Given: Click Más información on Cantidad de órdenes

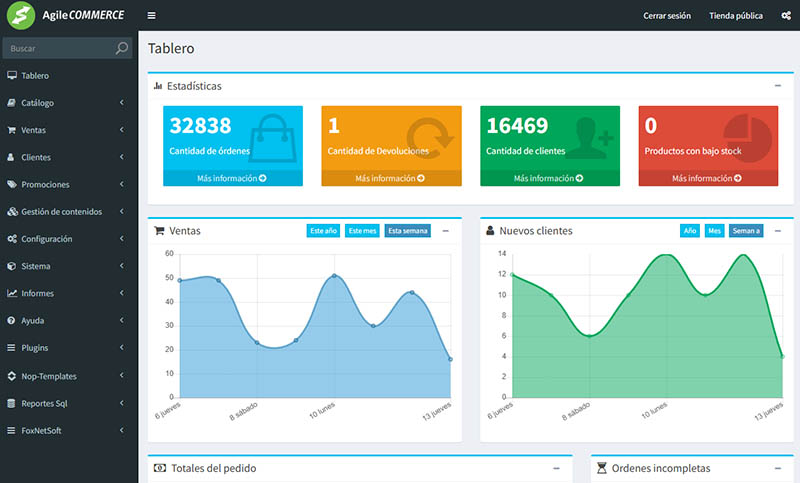Looking at the screenshot, I should click(x=233, y=178).
